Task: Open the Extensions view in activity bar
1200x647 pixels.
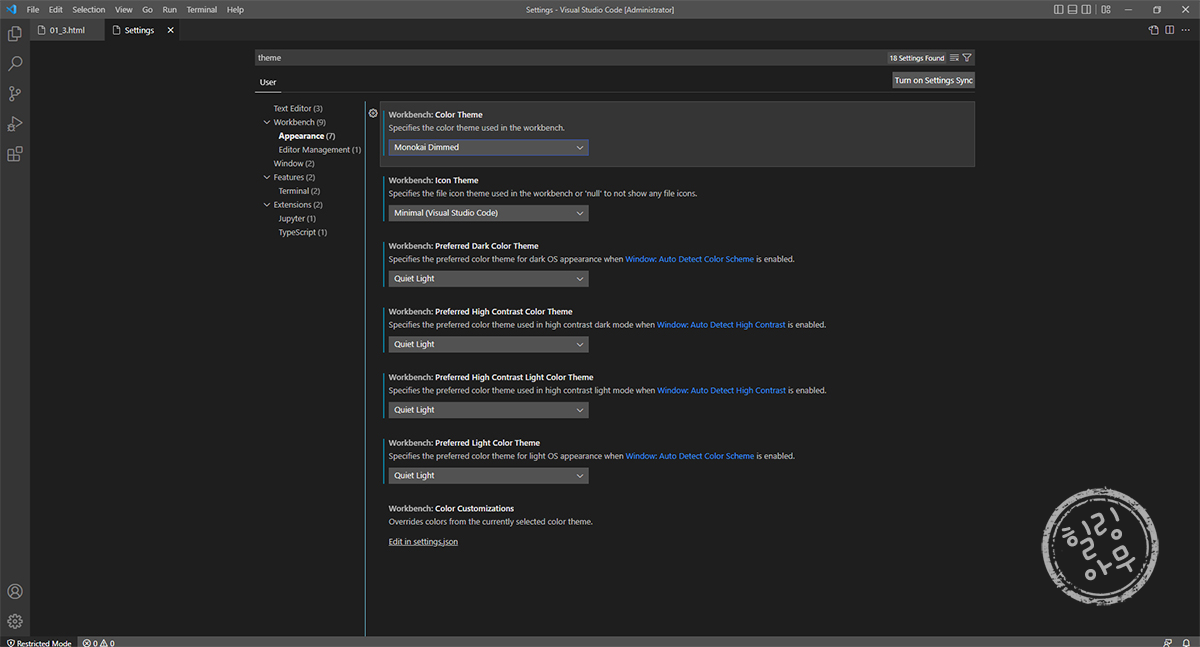Action: 15,154
